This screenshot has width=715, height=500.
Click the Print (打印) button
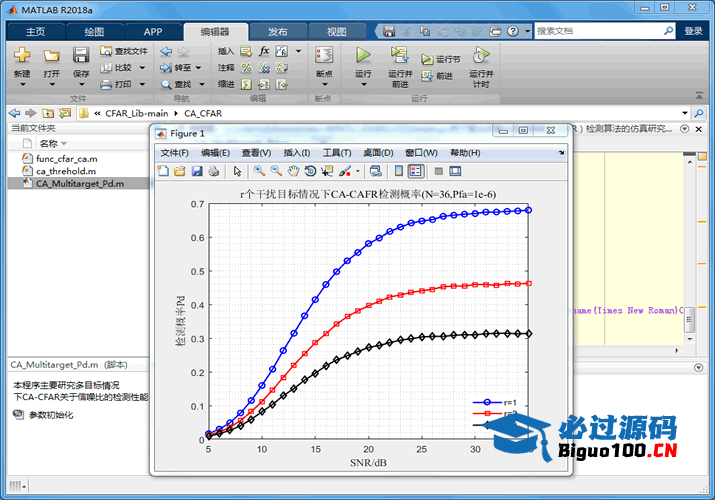(122, 84)
